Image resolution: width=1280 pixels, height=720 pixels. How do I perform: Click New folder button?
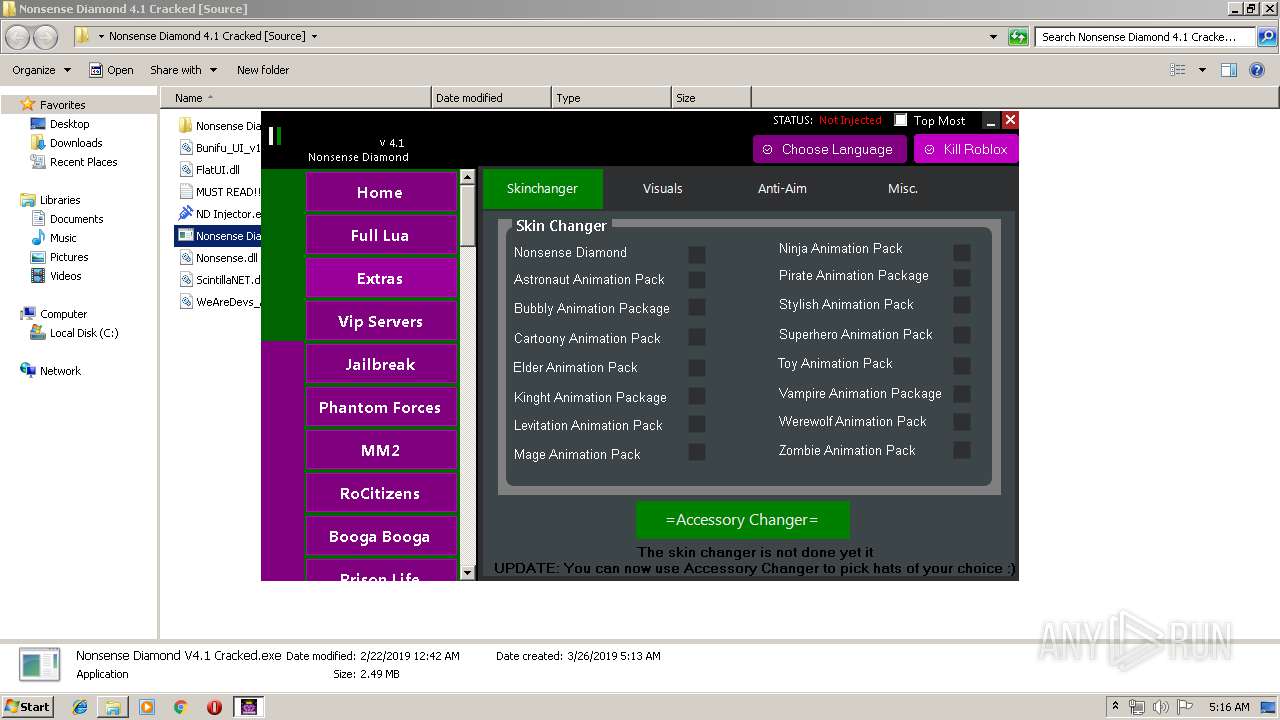(263, 70)
